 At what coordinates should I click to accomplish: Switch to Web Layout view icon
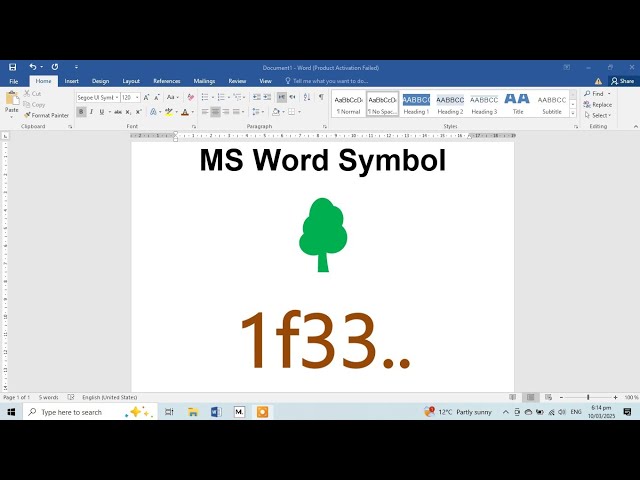549,397
